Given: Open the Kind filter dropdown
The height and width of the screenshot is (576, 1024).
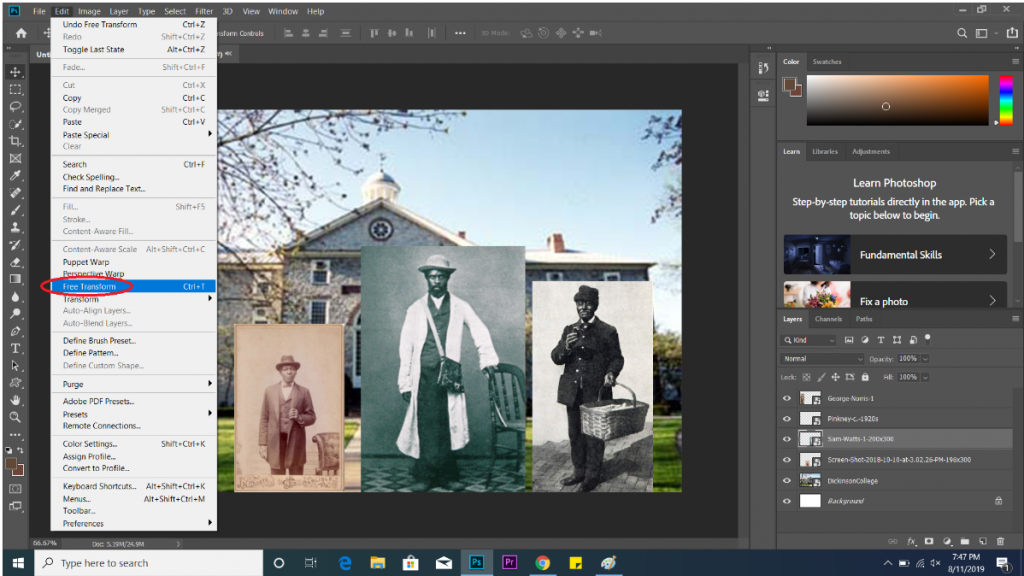Looking at the screenshot, I should [809, 340].
